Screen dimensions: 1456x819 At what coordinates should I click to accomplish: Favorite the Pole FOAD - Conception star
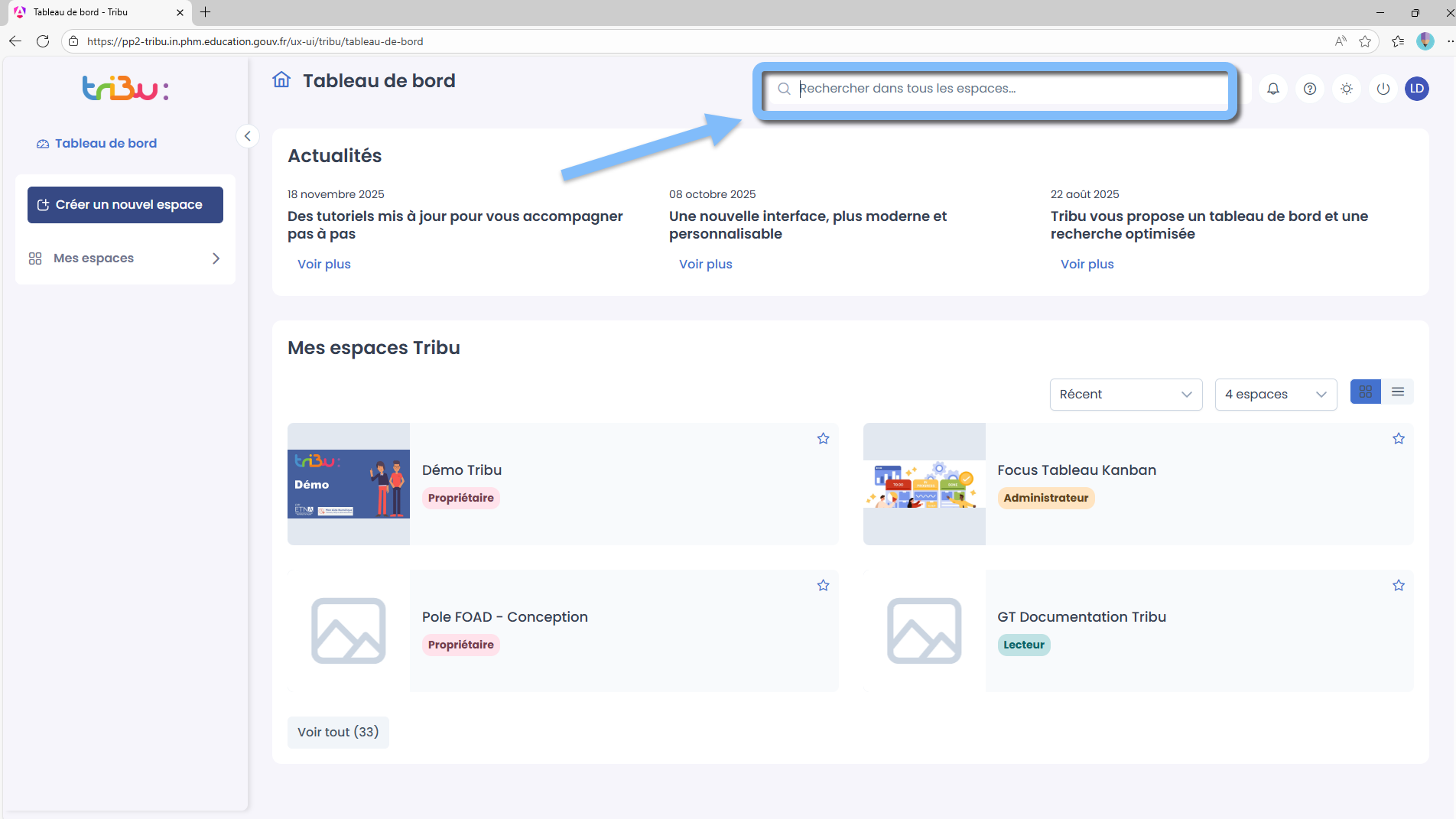[823, 585]
